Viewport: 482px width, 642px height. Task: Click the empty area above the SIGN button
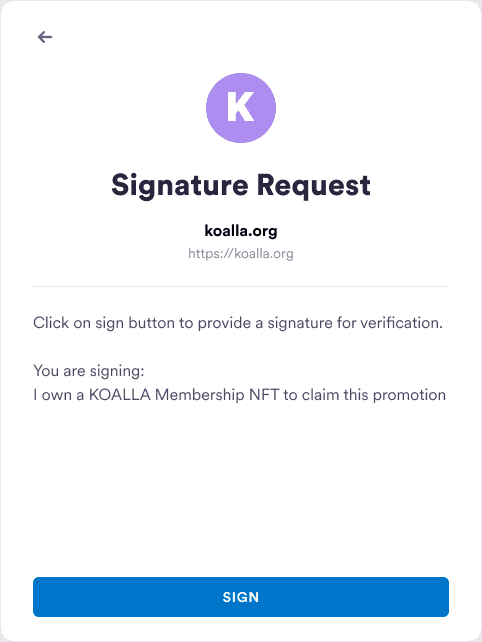241,491
